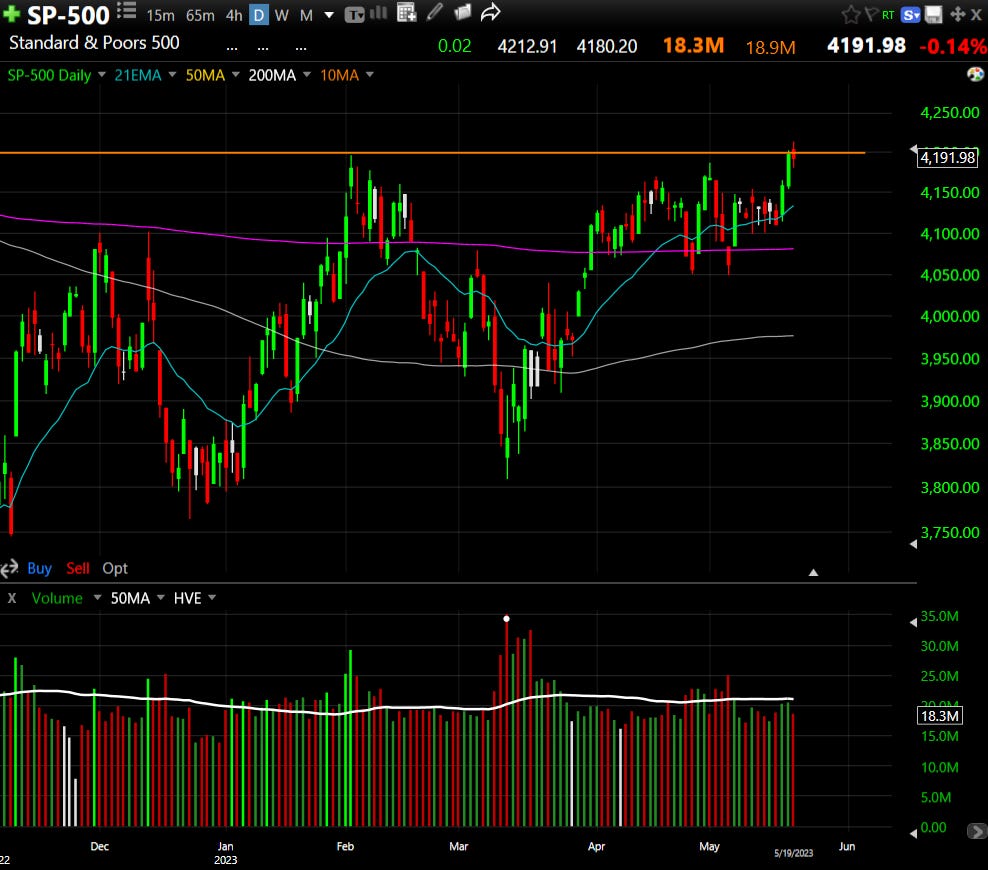This screenshot has width=988, height=870.
Task: Click the Opt options button
Action: click(x=115, y=568)
